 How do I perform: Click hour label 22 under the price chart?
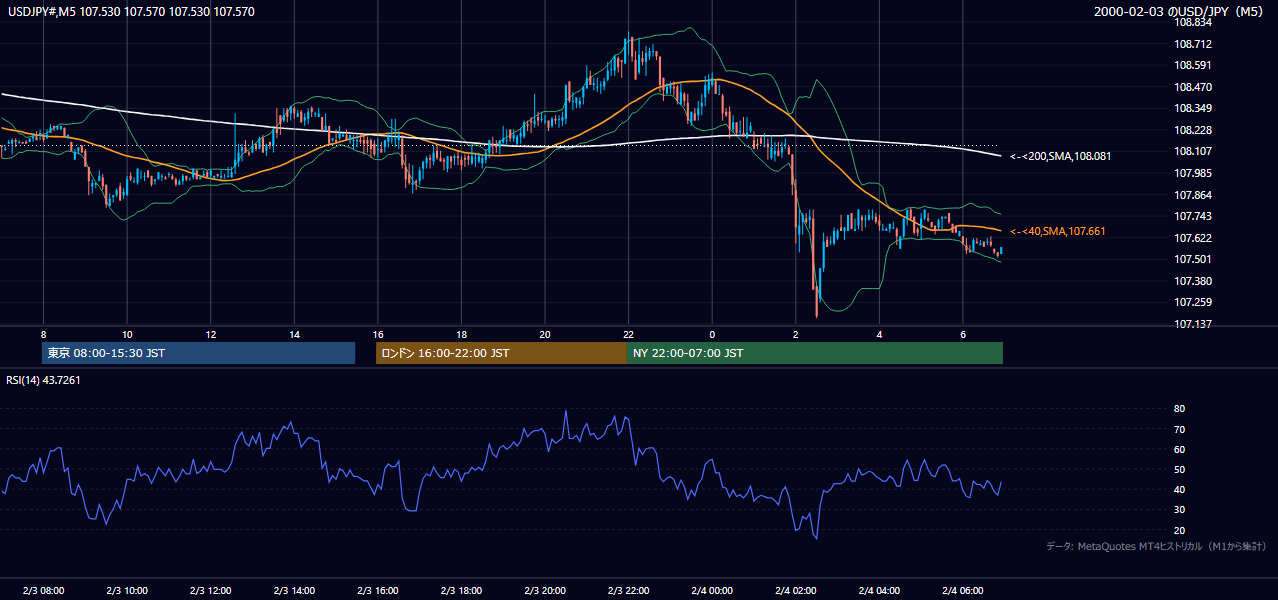click(x=628, y=334)
